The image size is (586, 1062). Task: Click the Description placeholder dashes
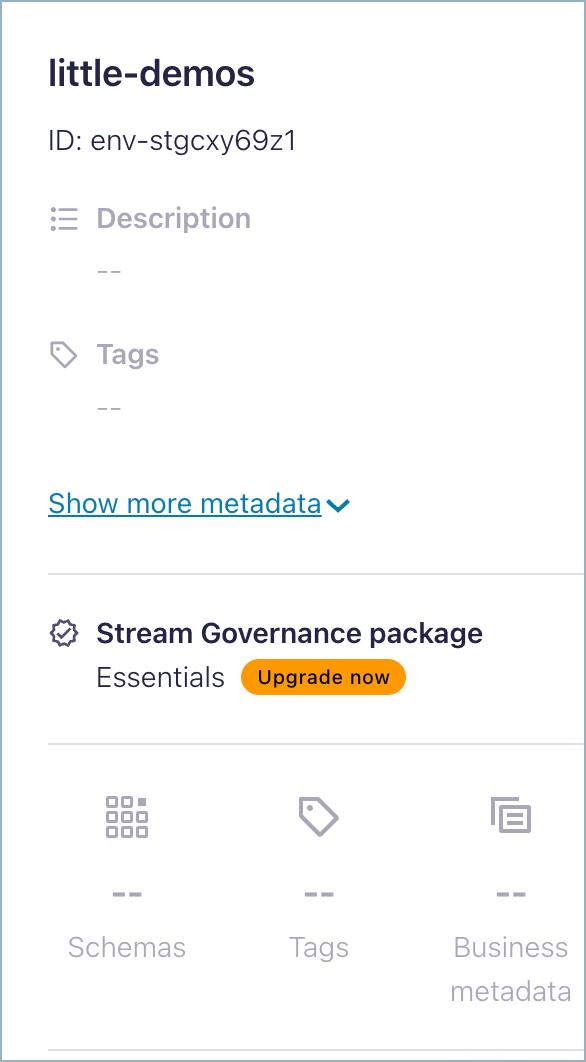pyautogui.click(x=109, y=270)
